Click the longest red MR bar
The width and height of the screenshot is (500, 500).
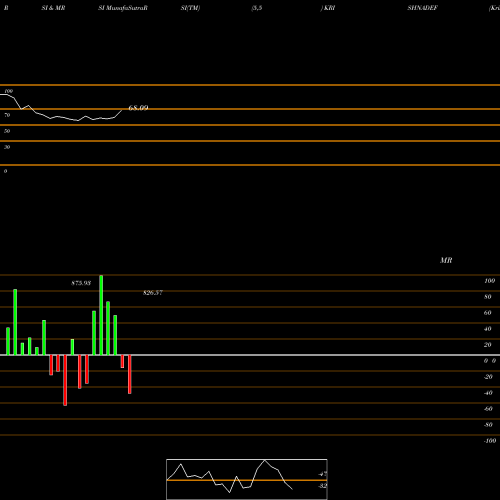pyautogui.click(x=65, y=380)
